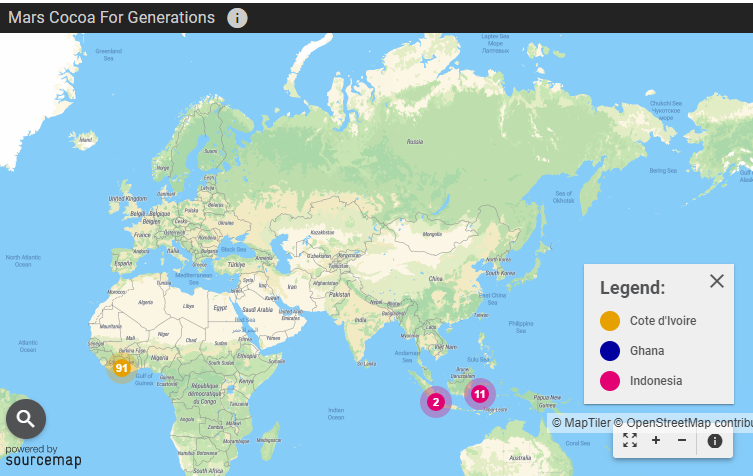Click the Papua New Guinea label
The image size is (753, 476).
coord(547,401)
